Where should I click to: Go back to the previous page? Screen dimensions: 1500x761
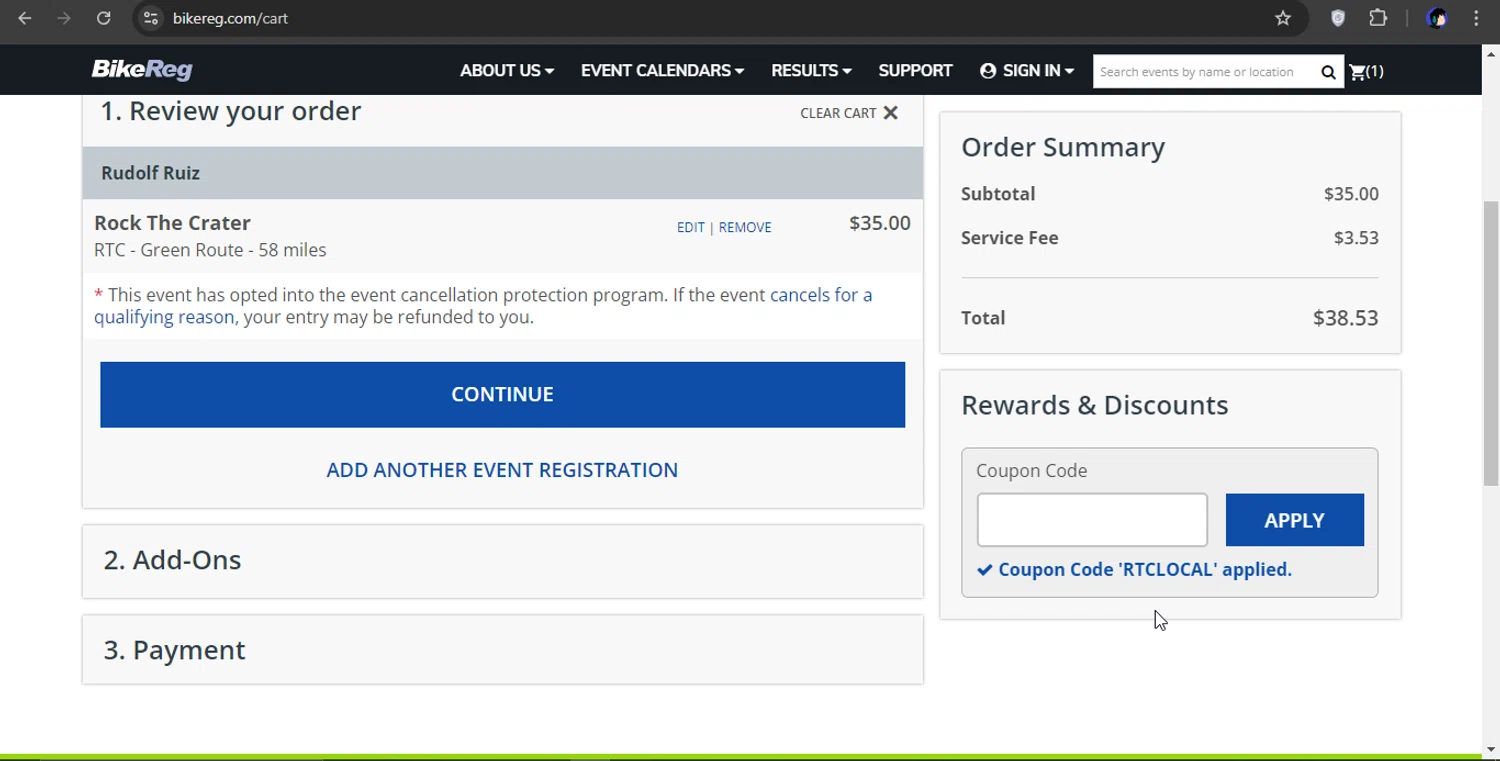click(25, 18)
